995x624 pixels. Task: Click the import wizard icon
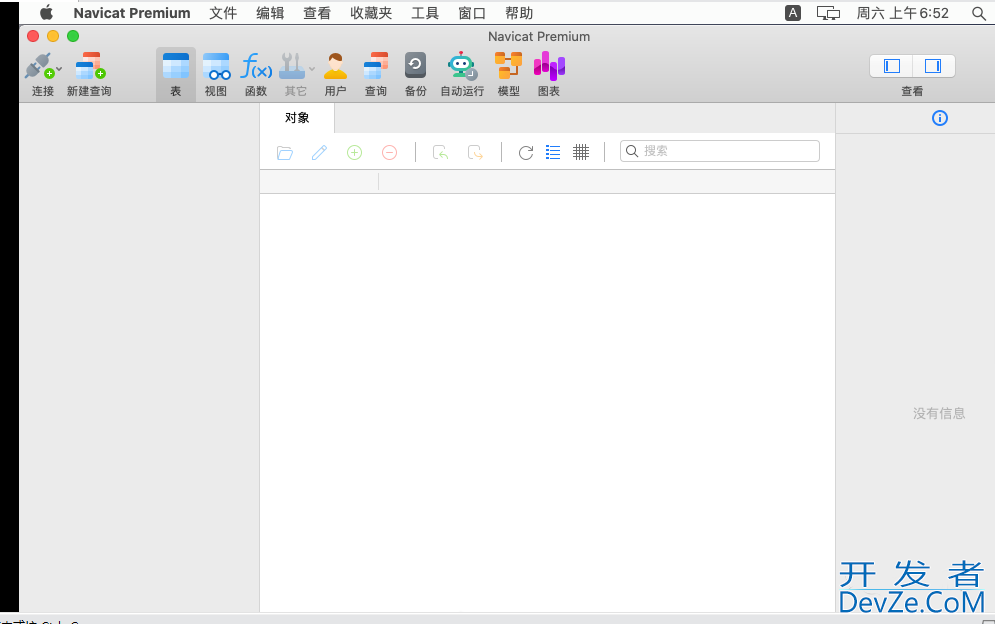tap(440, 152)
